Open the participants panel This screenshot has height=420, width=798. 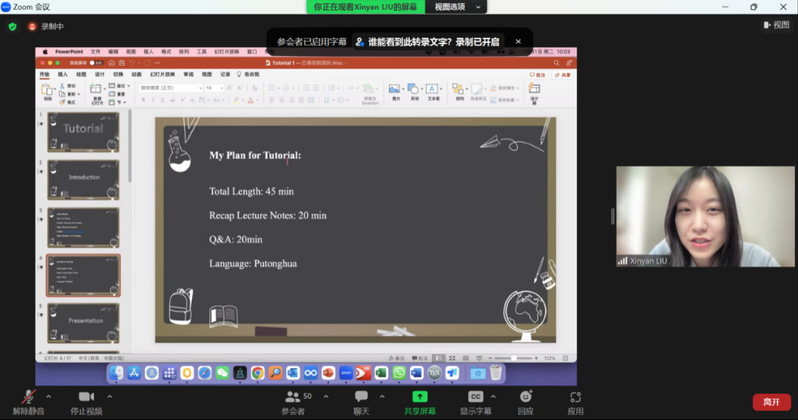pos(292,397)
